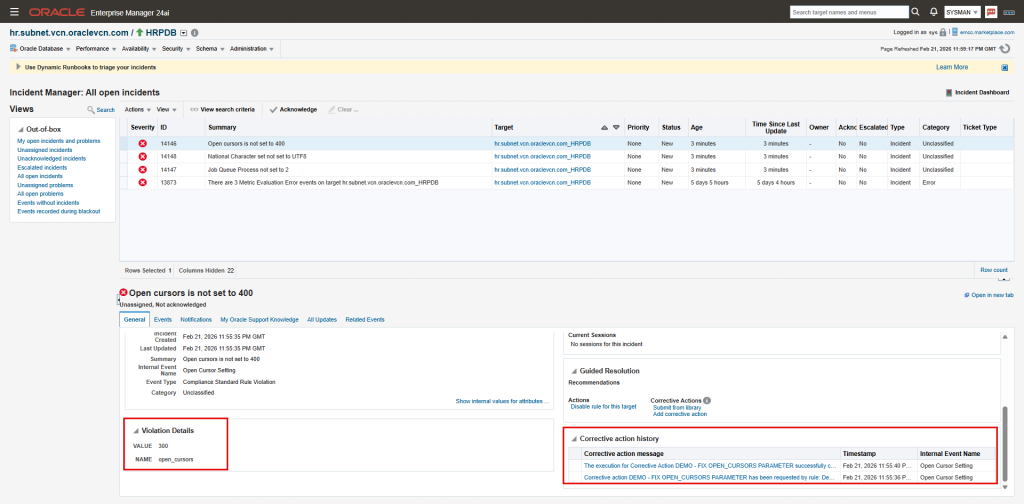This screenshot has width=1024, height=504.
Task: Expand the Dynamic Runbooks banner
Action: pos(17,67)
